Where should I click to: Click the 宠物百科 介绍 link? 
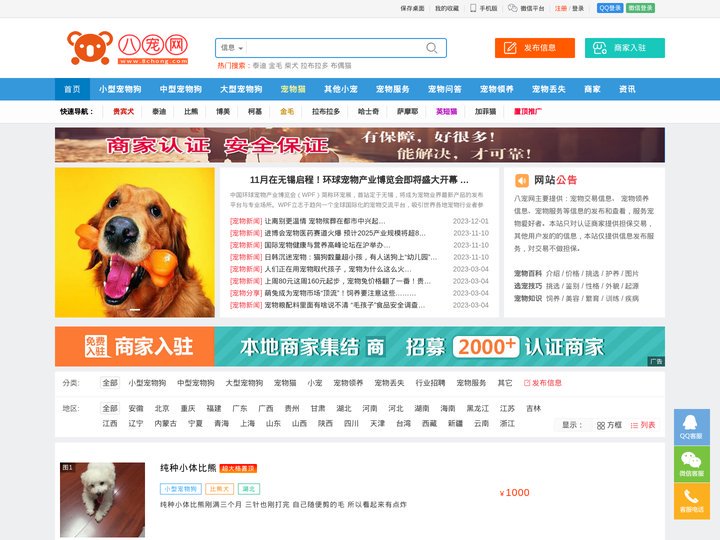tap(553, 273)
